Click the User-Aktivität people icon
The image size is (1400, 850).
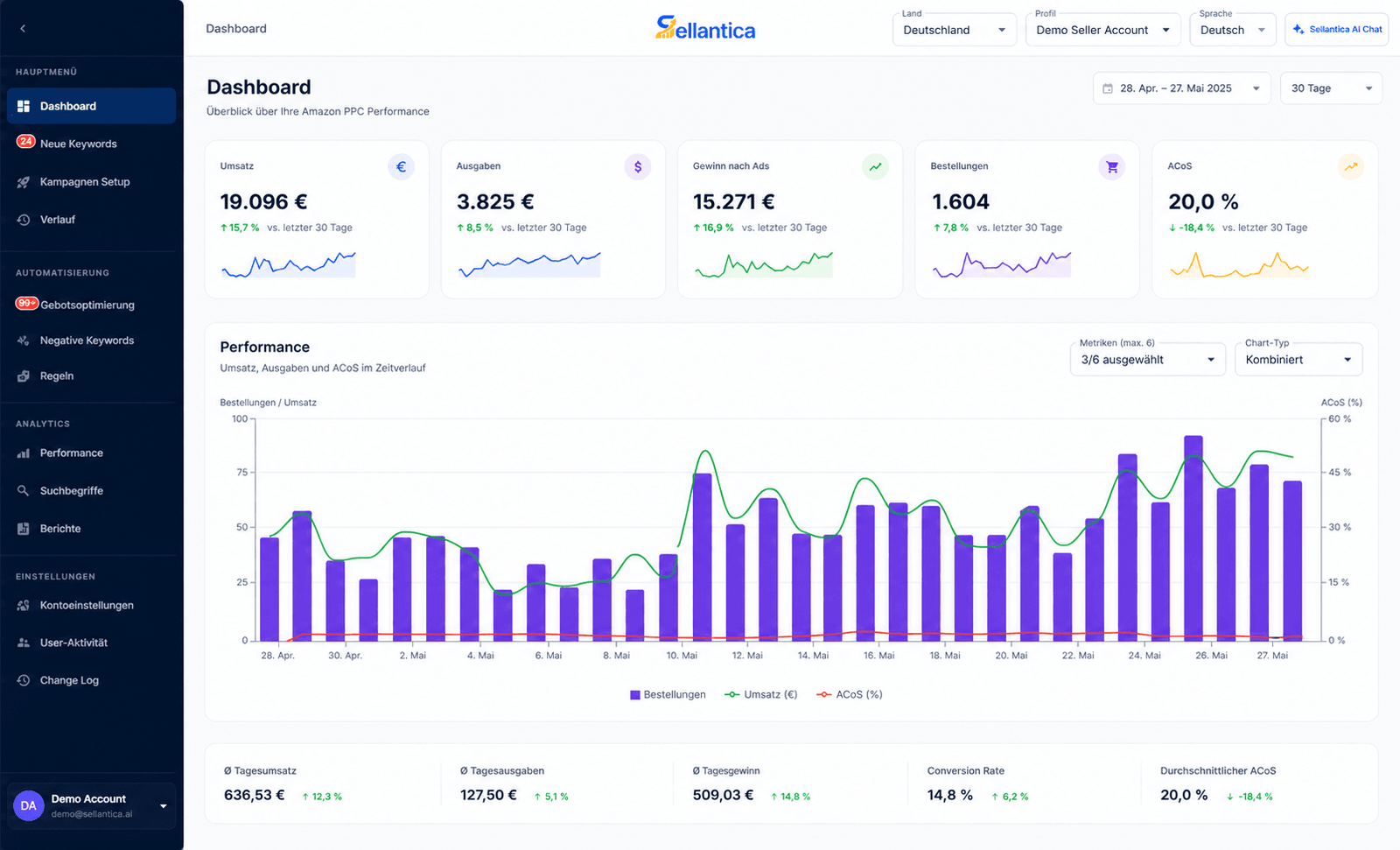pos(24,643)
